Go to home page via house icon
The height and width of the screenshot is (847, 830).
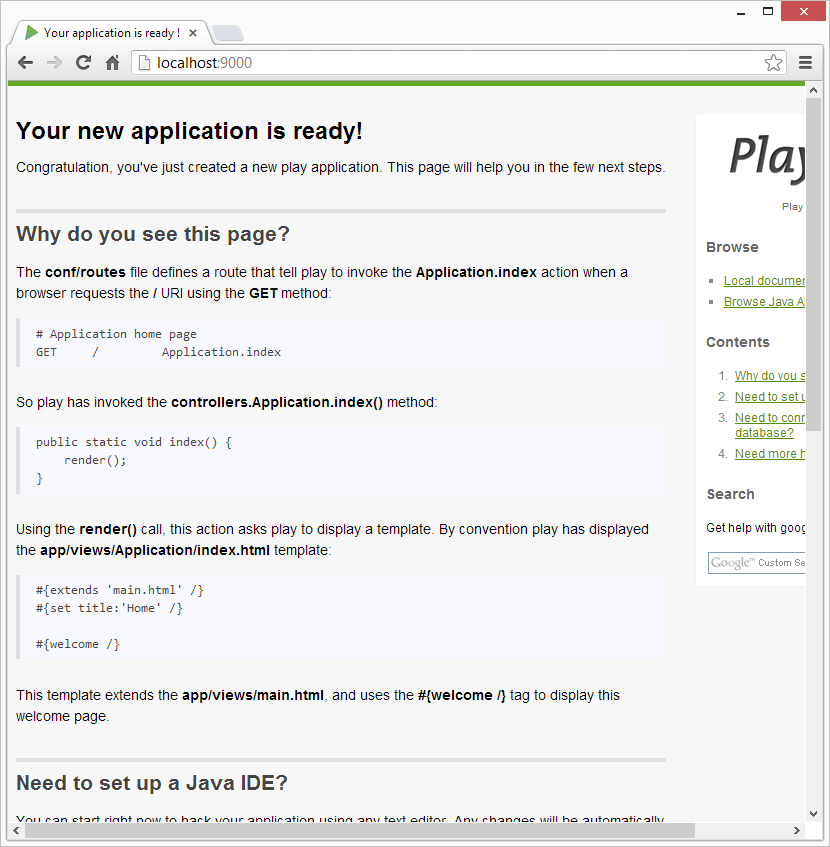[x=112, y=63]
